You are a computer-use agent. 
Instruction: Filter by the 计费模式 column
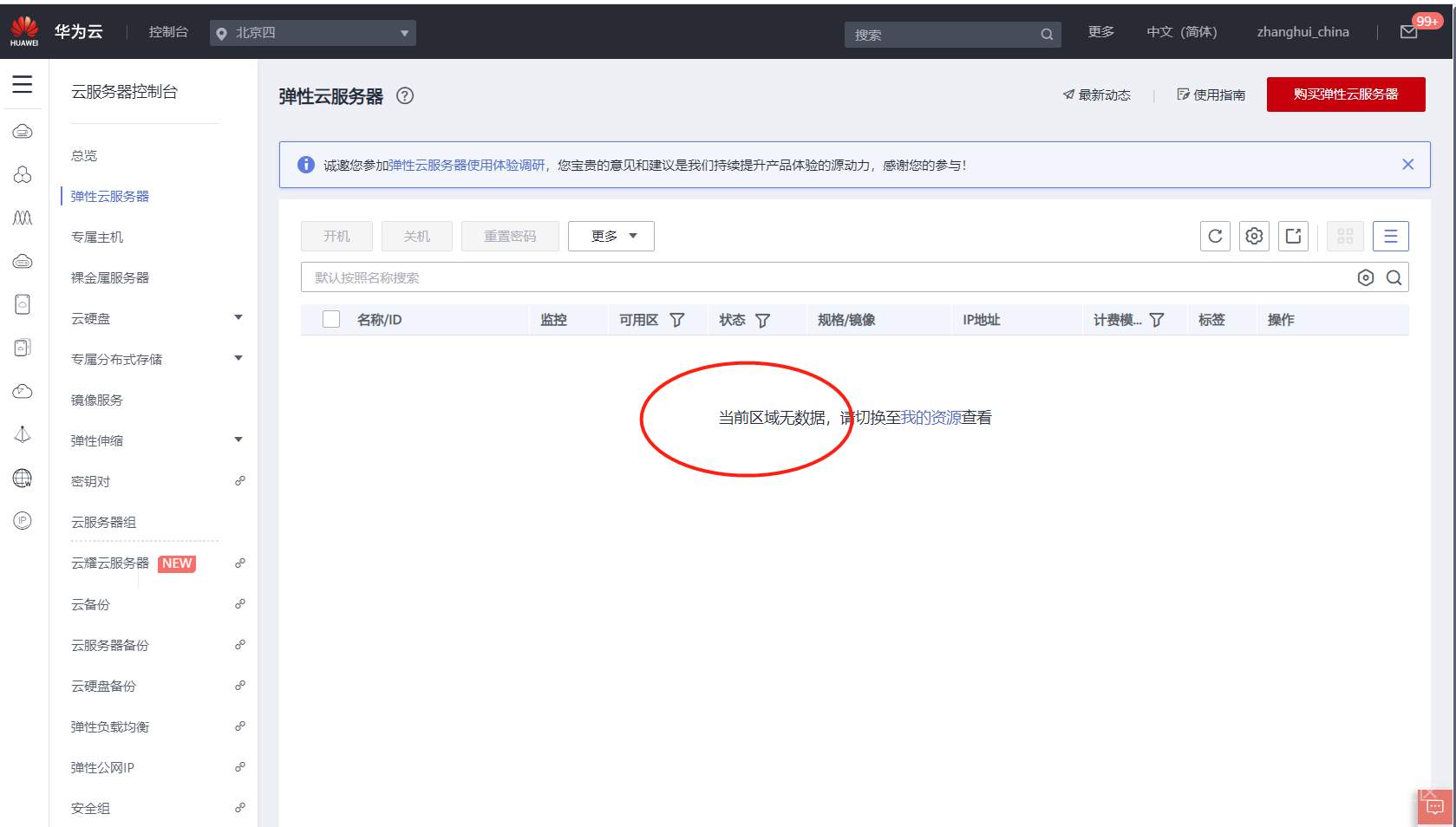click(x=1157, y=320)
